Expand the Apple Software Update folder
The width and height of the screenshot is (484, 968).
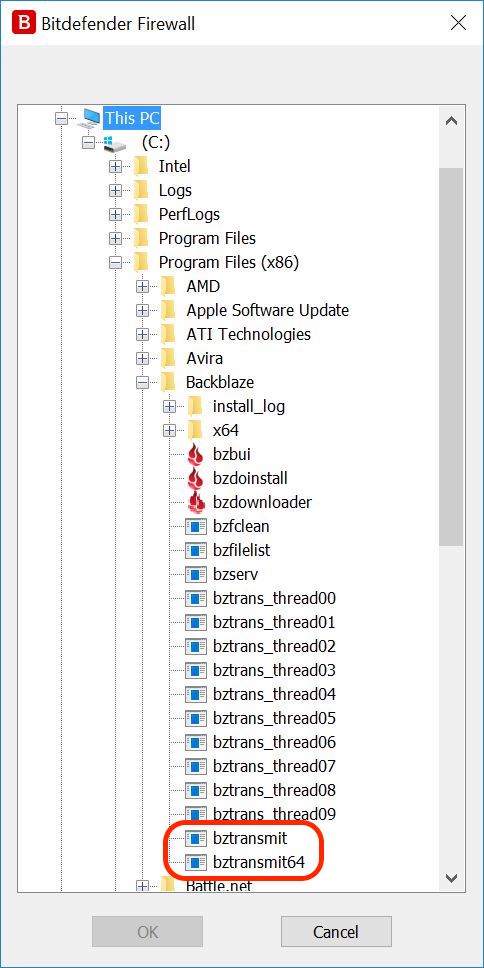[x=143, y=311]
